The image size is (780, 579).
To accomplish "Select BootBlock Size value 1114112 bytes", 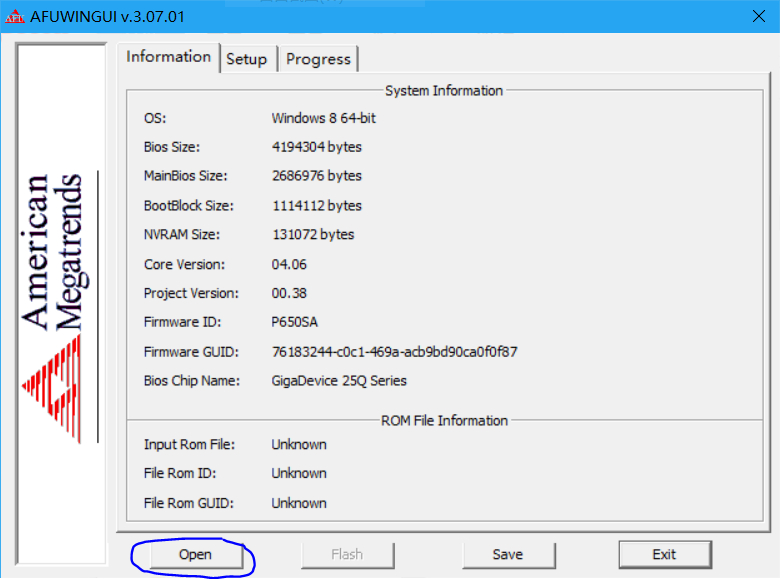I will (317, 206).
